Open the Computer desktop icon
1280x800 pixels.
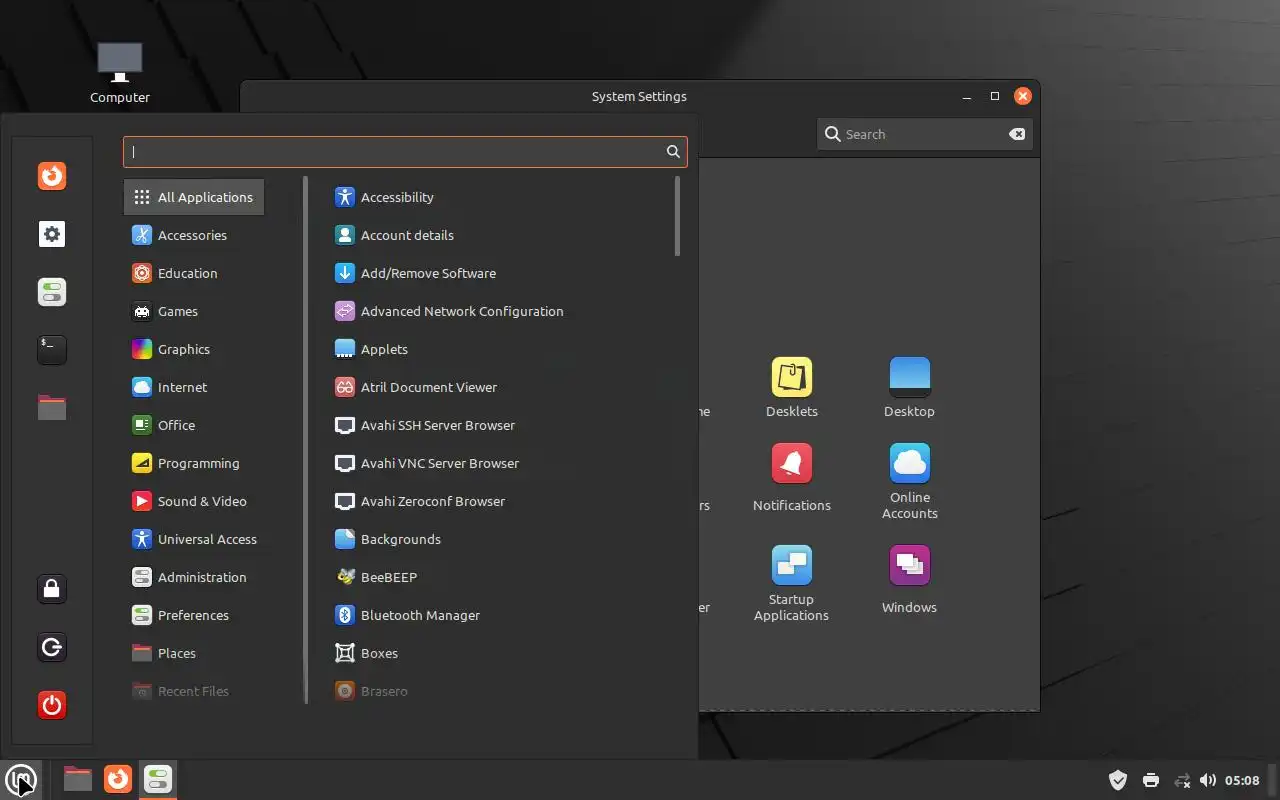pyautogui.click(x=120, y=73)
